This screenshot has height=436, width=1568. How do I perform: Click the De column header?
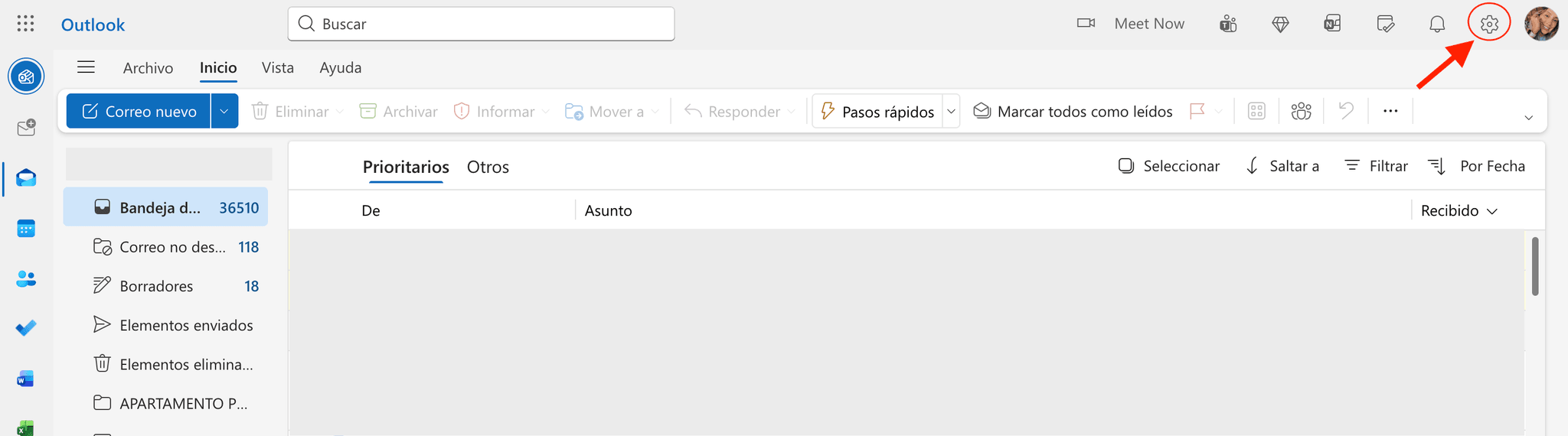pos(371,211)
